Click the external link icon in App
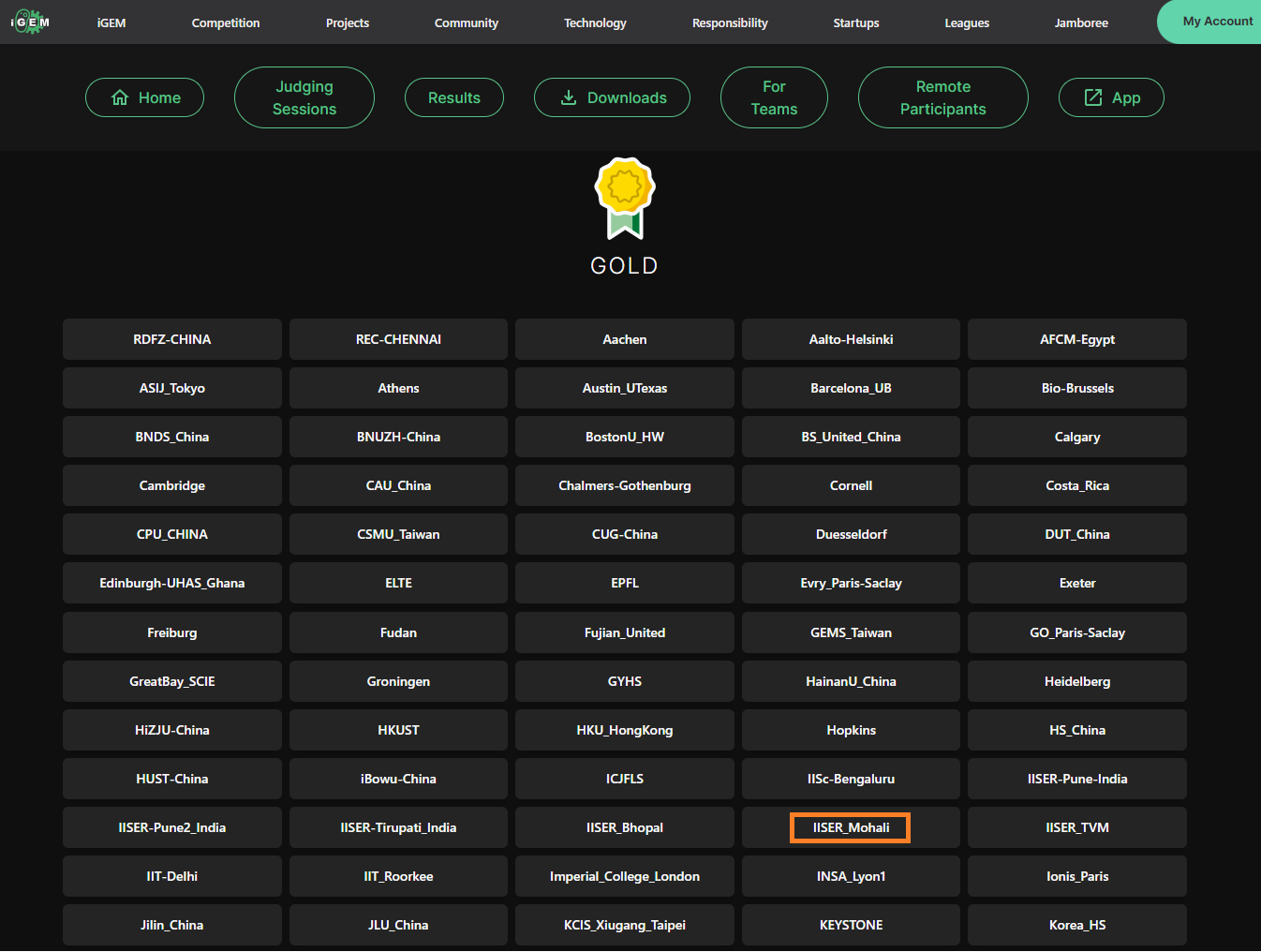This screenshot has width=1261, height=952. coord(1093,97)
